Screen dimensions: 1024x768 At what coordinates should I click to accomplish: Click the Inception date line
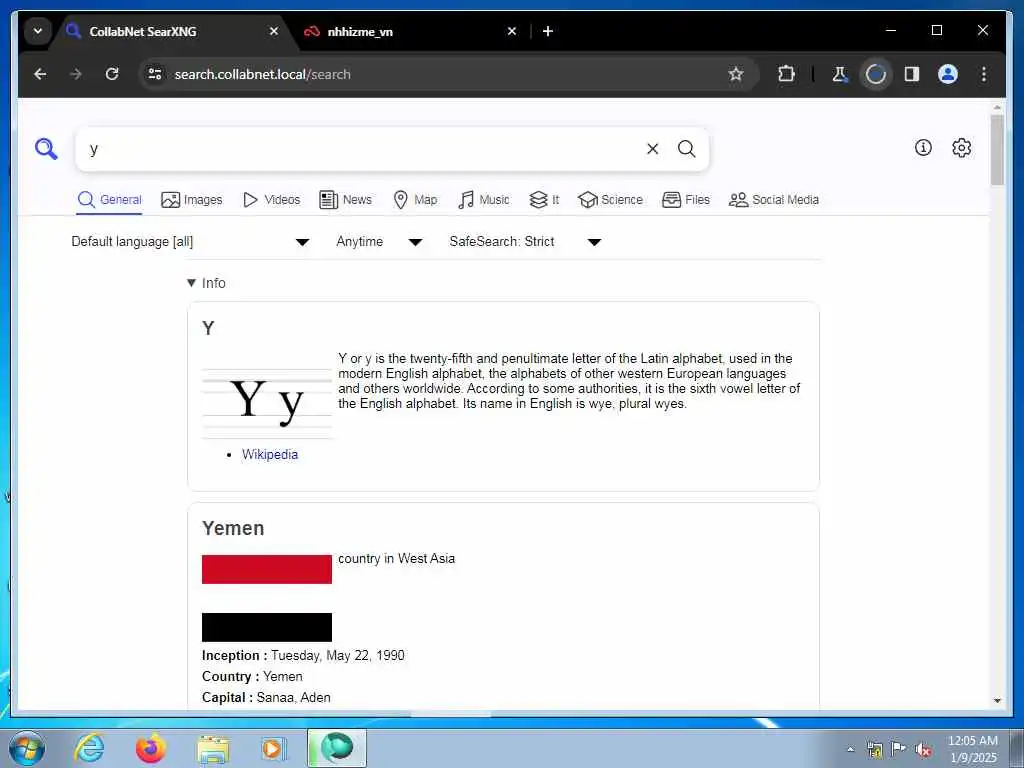click(303, 656)
